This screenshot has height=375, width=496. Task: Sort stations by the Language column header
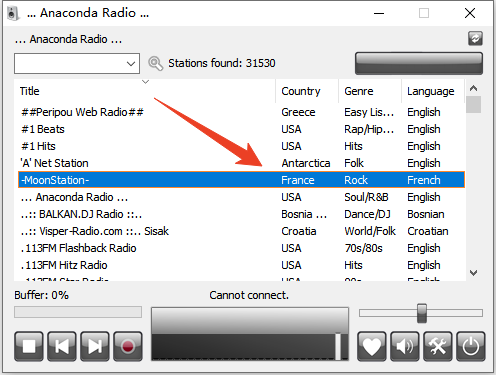[433, 91]
